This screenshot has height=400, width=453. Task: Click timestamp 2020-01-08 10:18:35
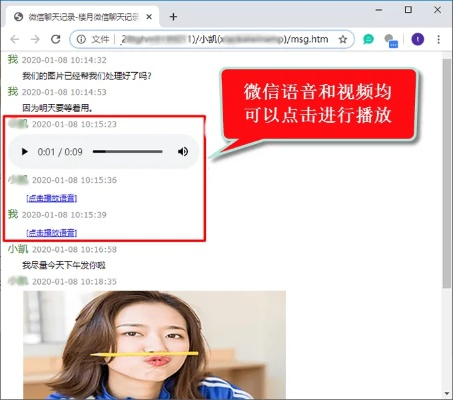[74, 282]
